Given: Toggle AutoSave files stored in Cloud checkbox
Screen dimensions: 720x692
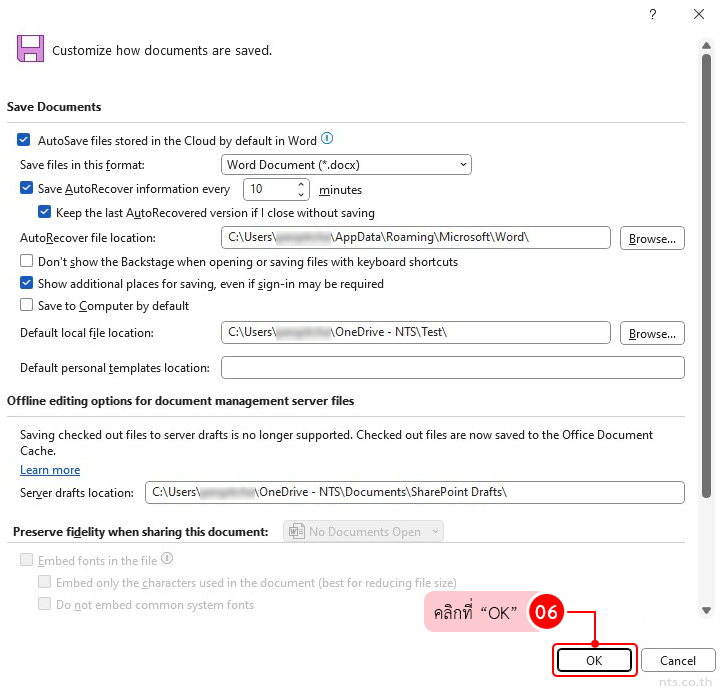Looking at the screenshot, I should point(25,141).
